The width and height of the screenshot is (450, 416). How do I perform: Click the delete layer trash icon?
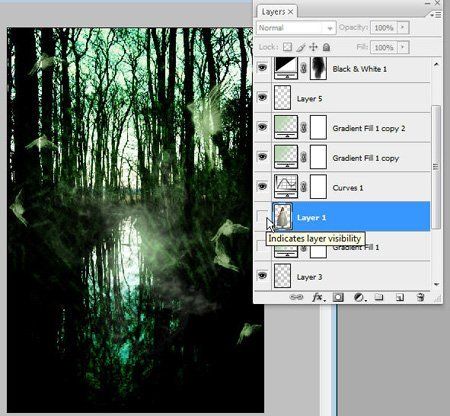pos(420,297)
